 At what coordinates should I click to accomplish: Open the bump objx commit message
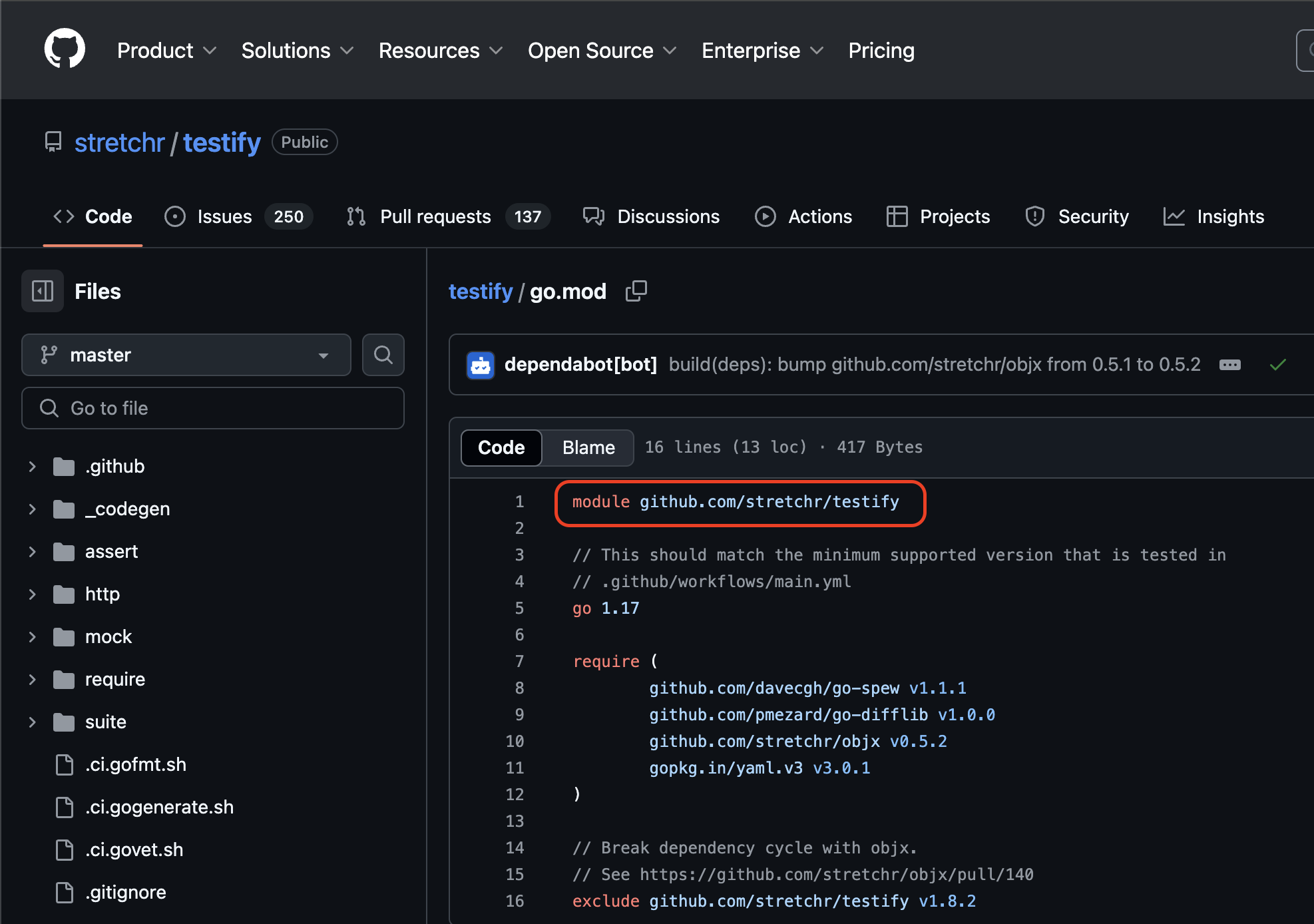click(935, 365)
